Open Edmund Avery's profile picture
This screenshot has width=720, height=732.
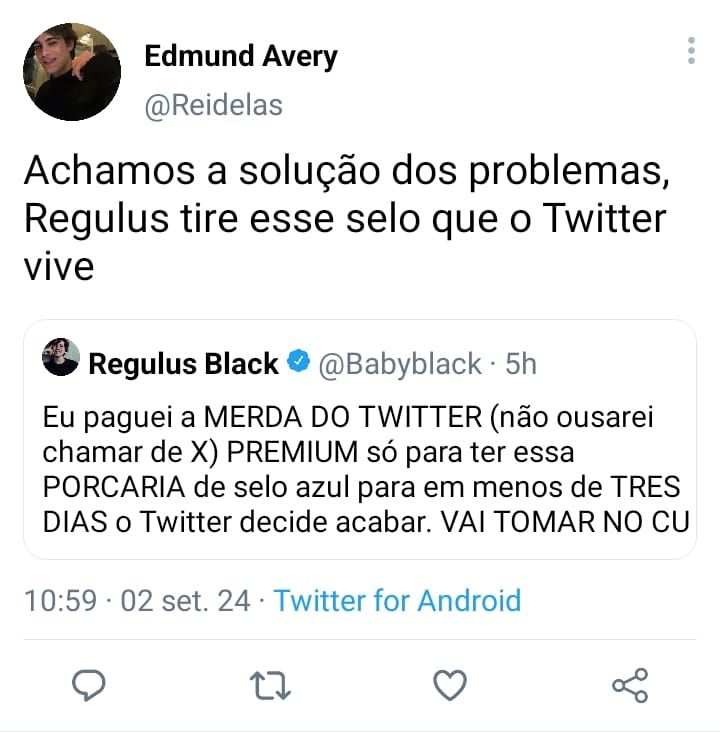click(x=72, y=71)
